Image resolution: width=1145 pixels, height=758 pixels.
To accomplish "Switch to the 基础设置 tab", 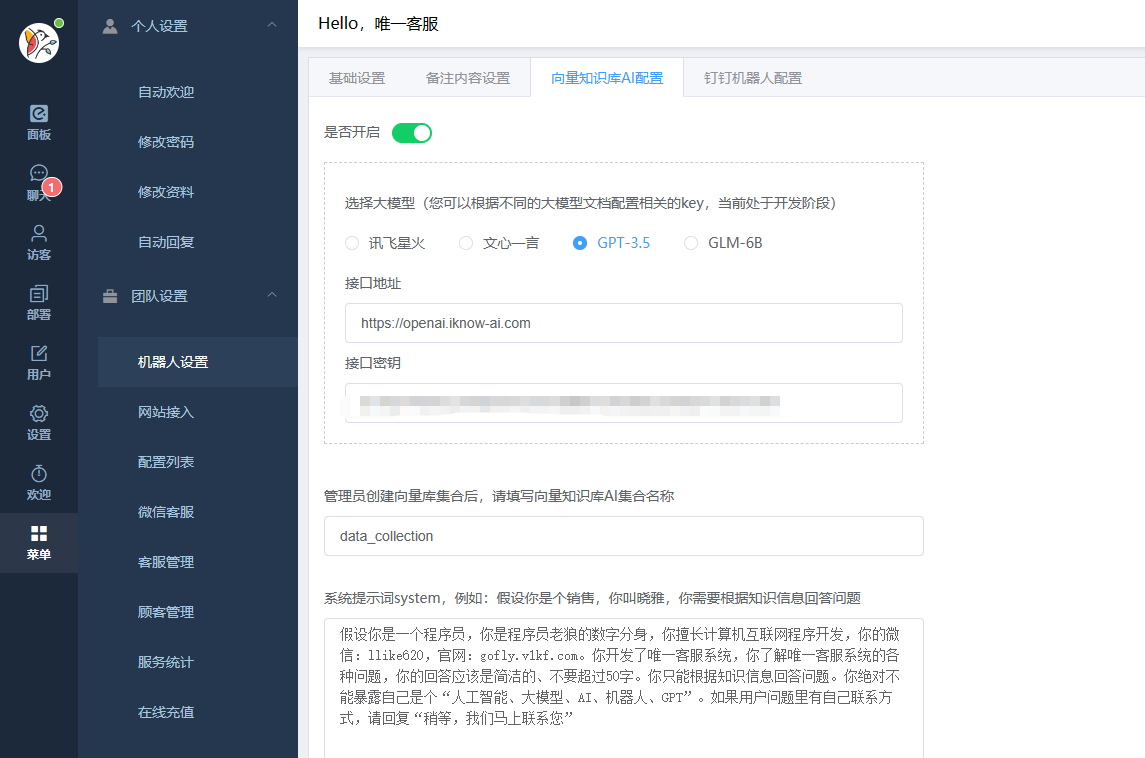I will (357, 78).
